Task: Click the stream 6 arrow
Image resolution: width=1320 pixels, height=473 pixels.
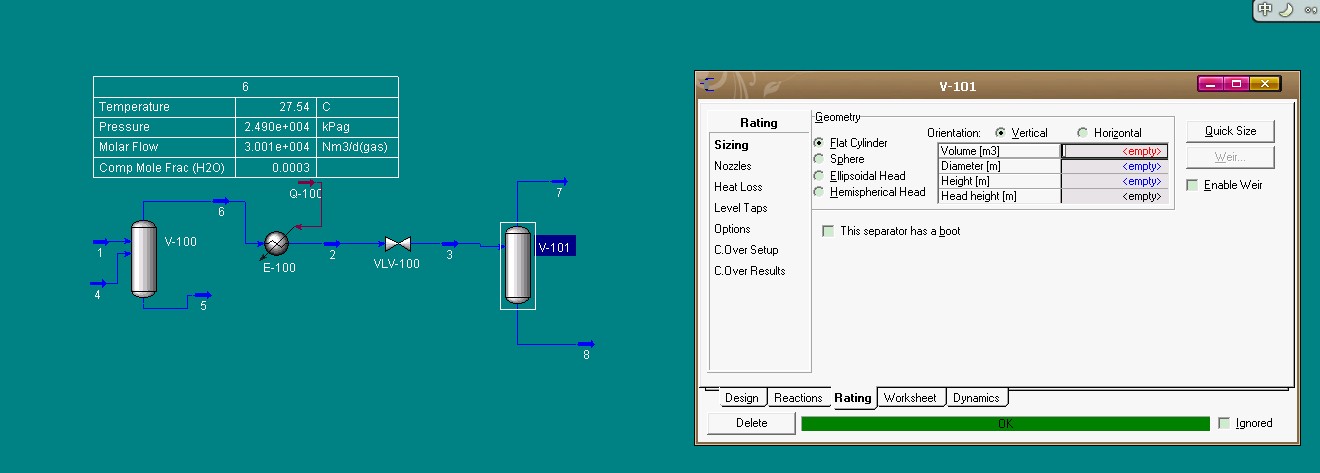Action: pos(221,202)
